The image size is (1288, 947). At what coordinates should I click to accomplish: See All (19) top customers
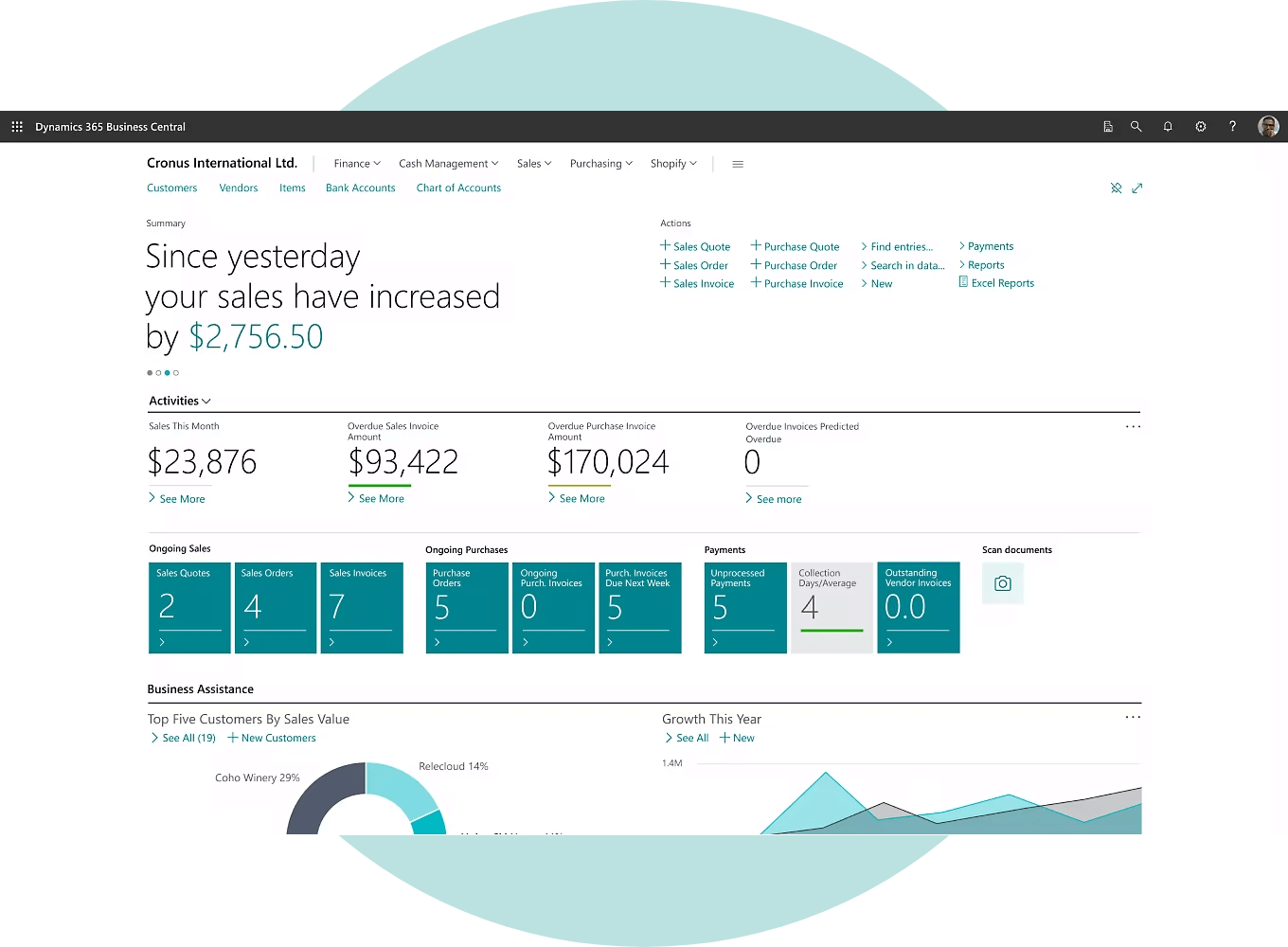pos(184,738)
